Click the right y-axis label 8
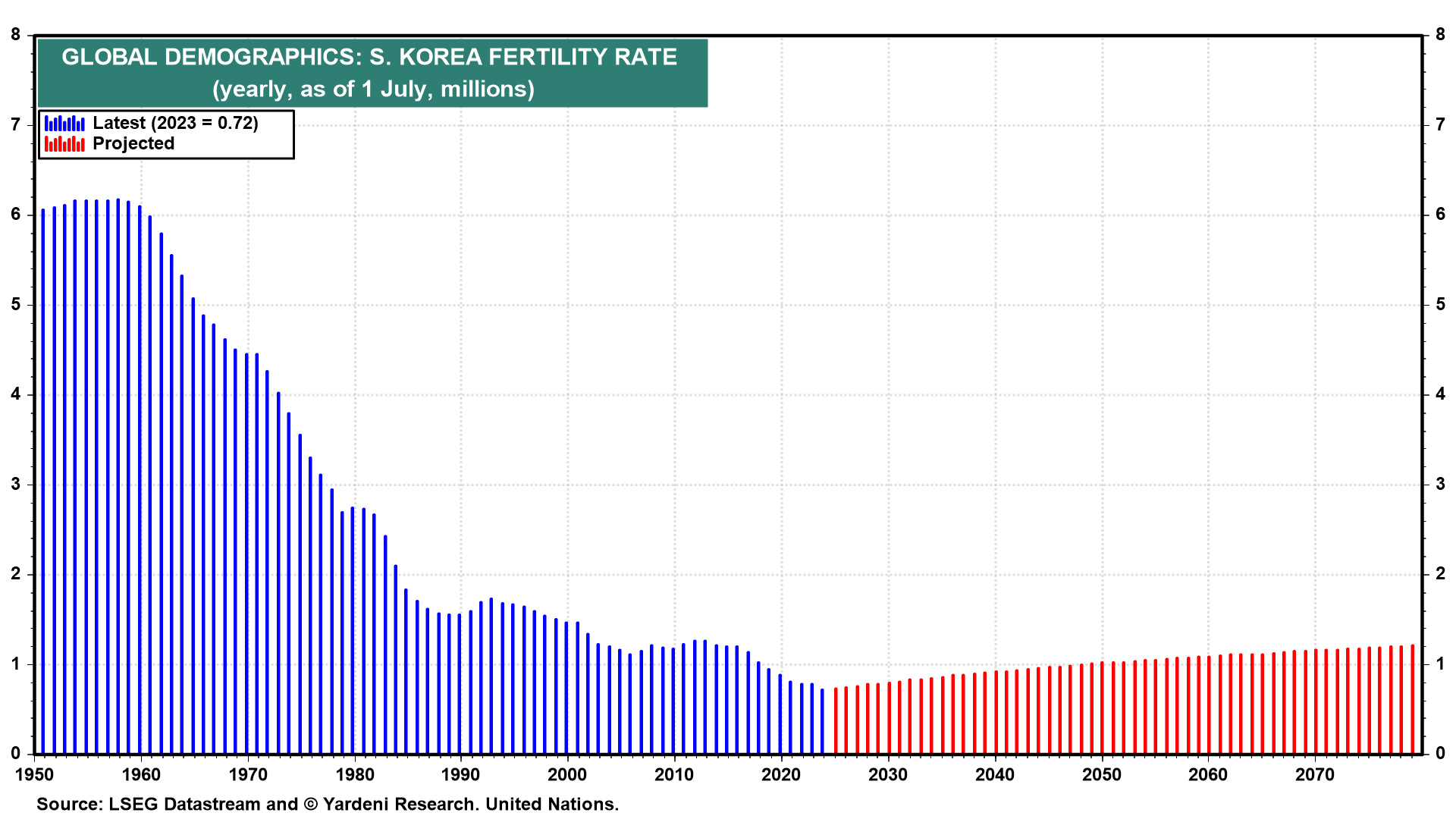Image resolution: width=1456 pixels, height=819 pixels. (x=1440, y=35)
